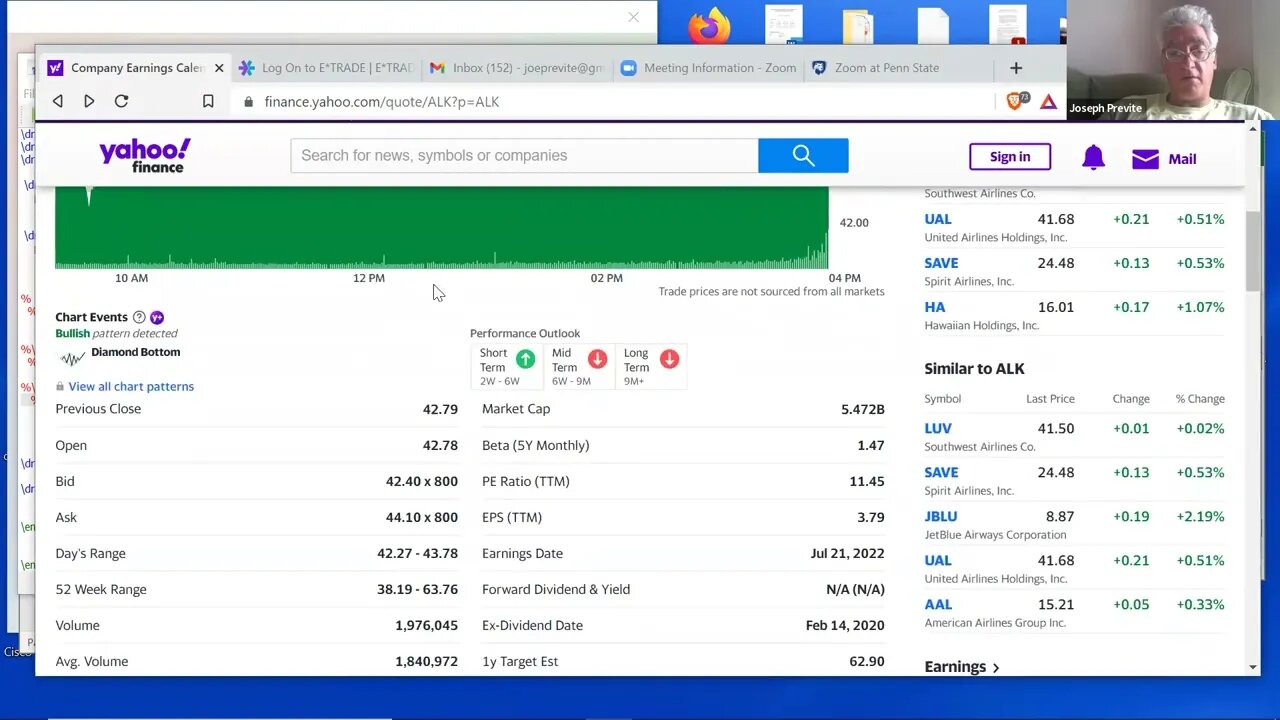This screenshot has height=720, width=1280.
Task: Click Earnings Date value Jul 21, 2022
Action: (847, 553)
